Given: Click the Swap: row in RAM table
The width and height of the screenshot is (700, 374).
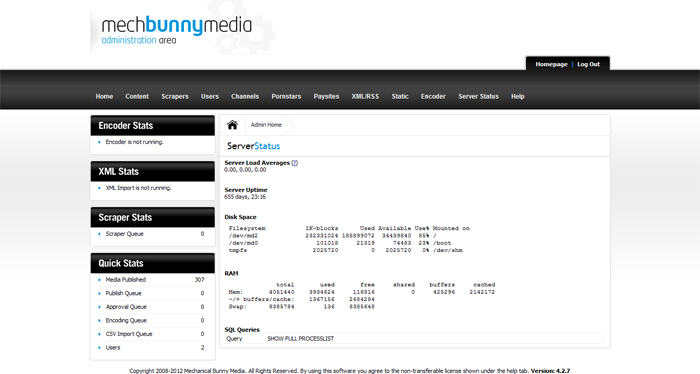Looking at the screenshot, I should click(x=302, y=307).
